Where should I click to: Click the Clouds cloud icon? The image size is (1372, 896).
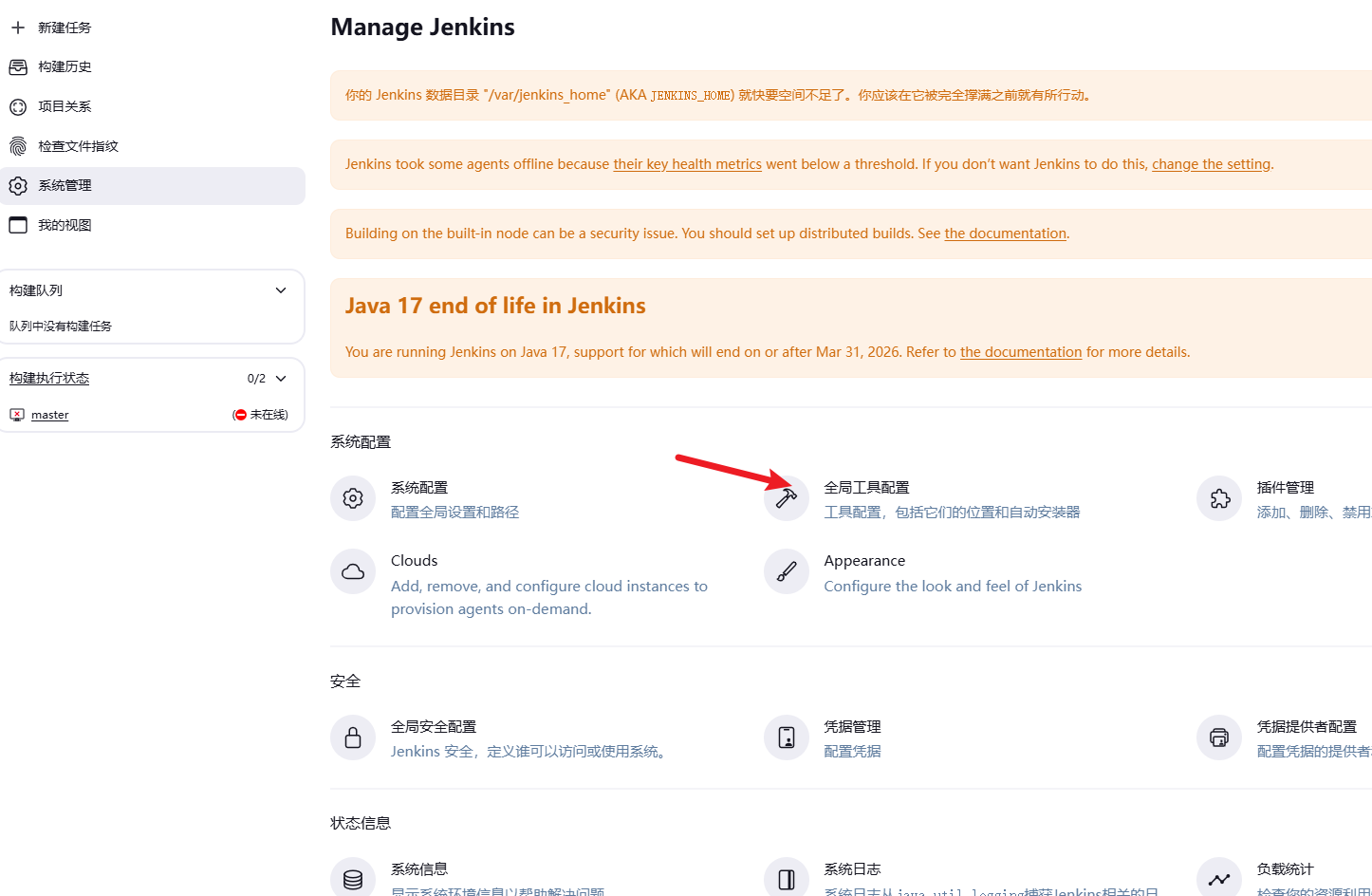click(x=353, y=571)
